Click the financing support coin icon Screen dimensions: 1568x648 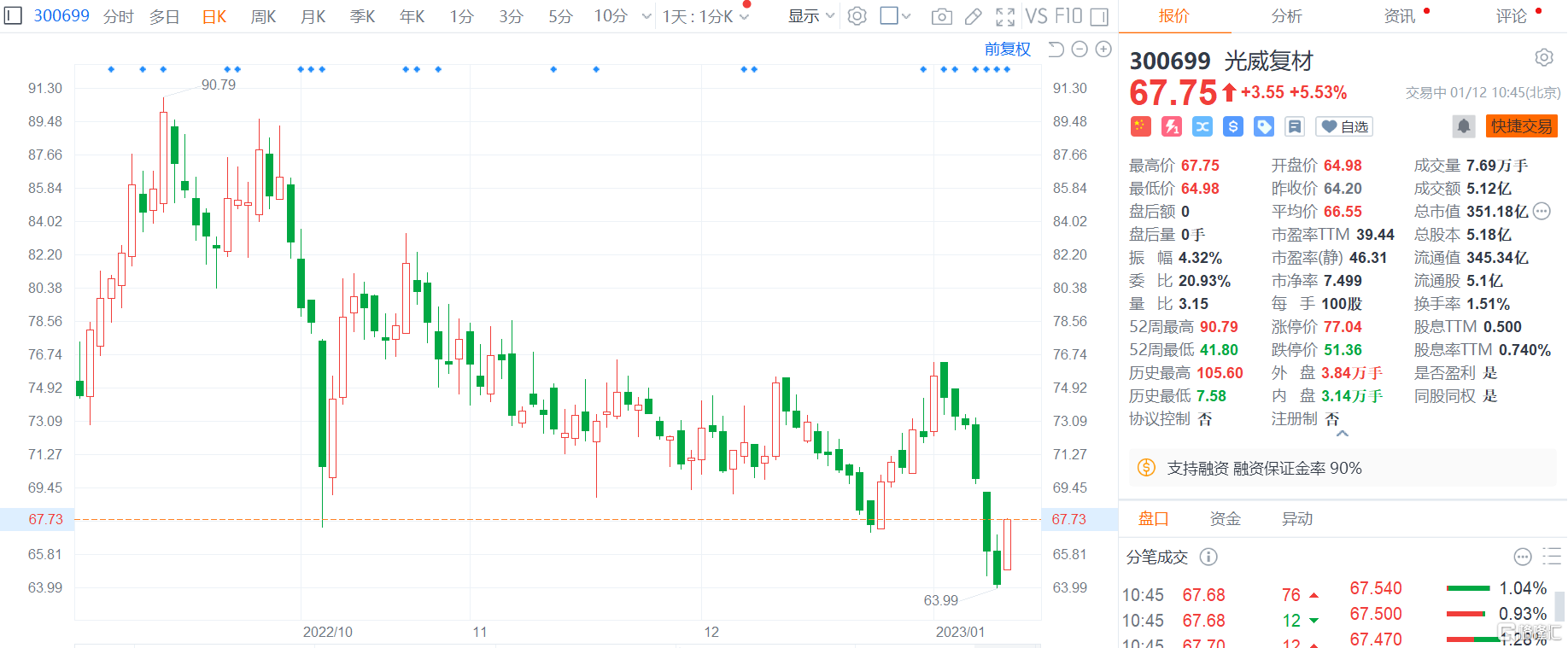(x=1146, y=468)
